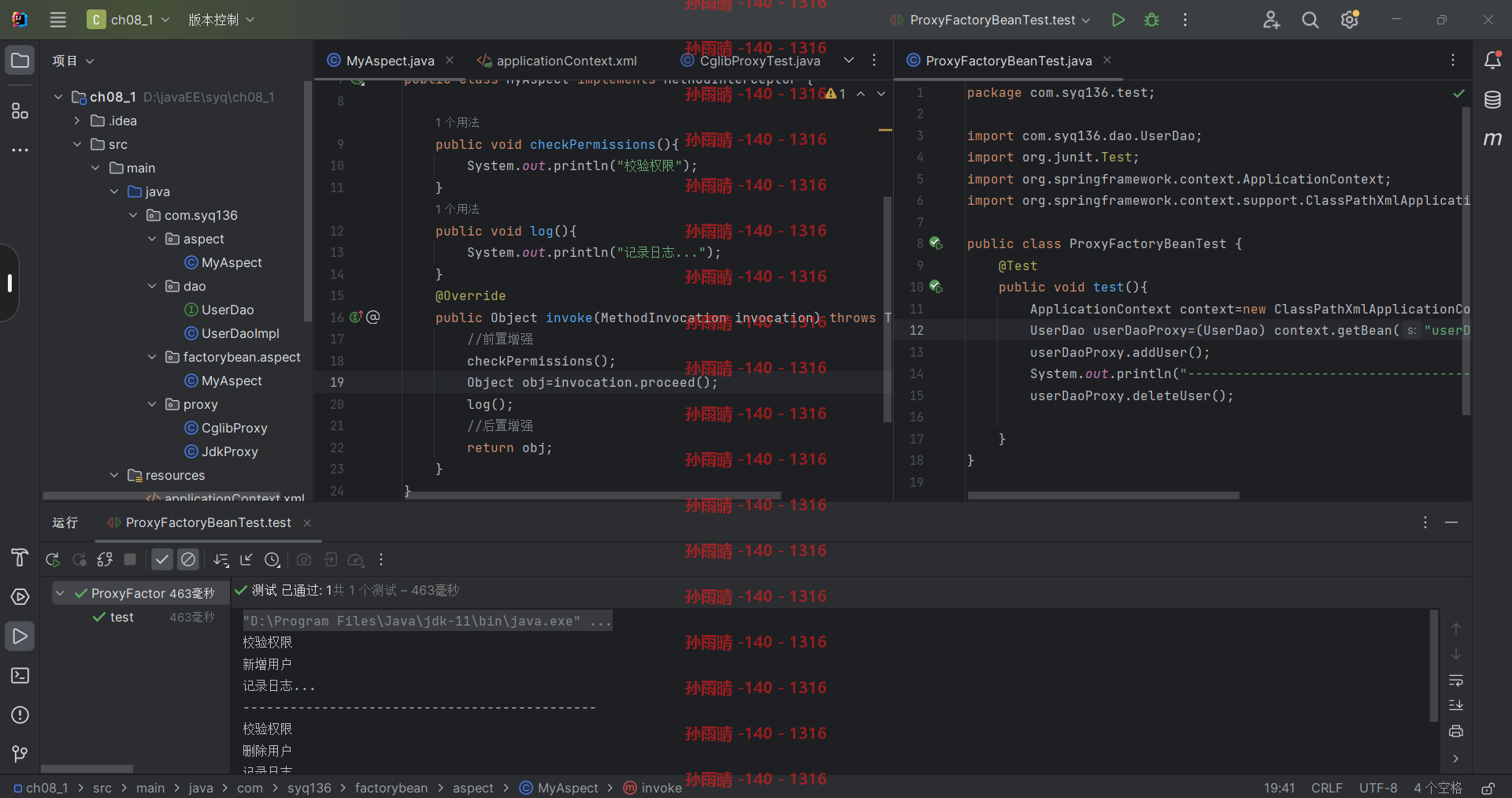
Task: Open sort tests options in Run toolbar
Action: tap(221, 559)
